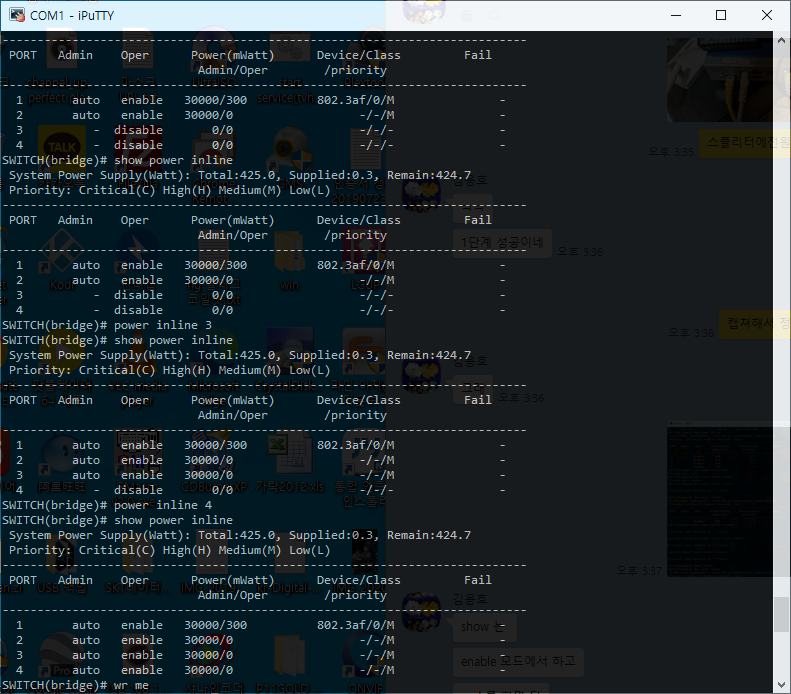Maximize the iPuTTY terminal window
This screenshot has width=791, height=694.
click(x=721, y=15)
